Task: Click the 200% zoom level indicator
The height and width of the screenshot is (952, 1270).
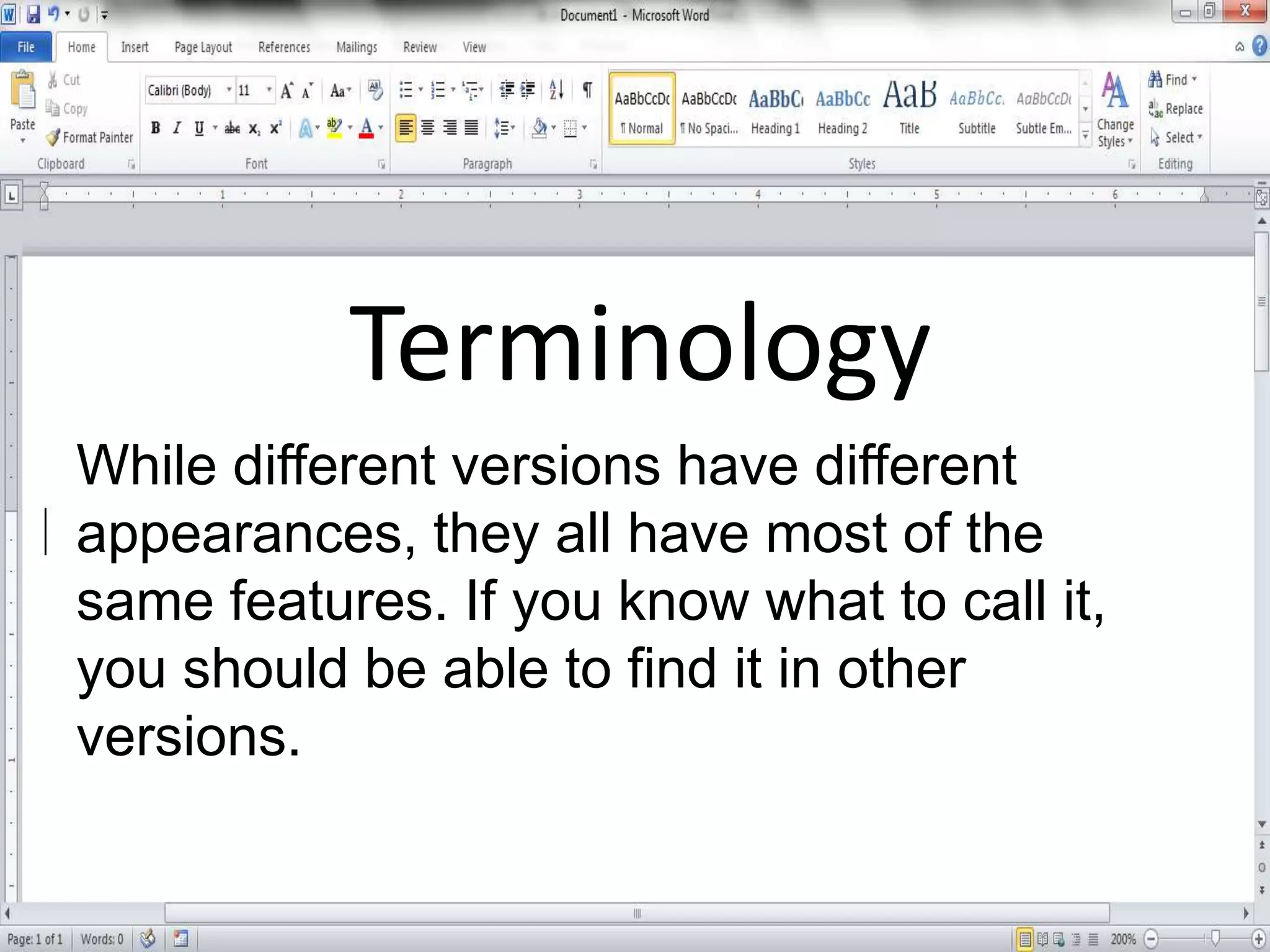Action: [x=1123, y=939]
